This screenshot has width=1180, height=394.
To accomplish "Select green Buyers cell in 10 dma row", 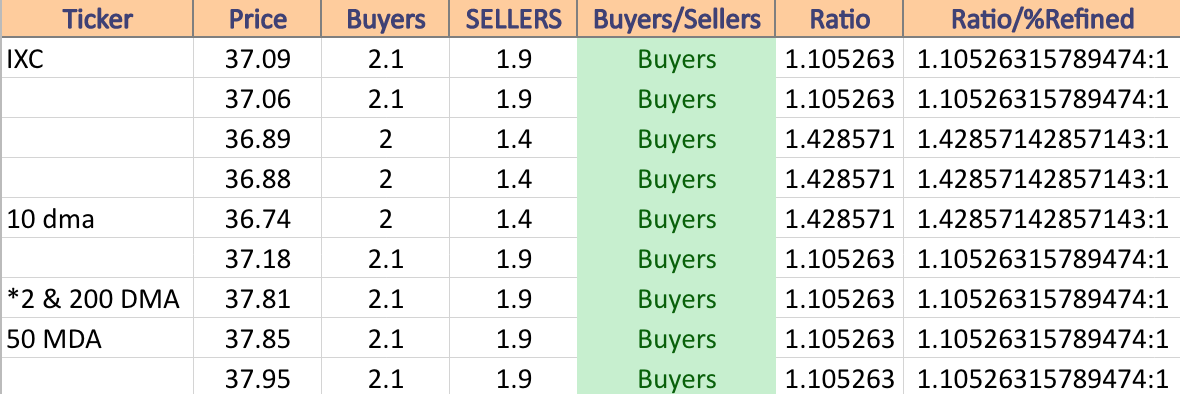I will pyautogui.click(x=677, y=219).
